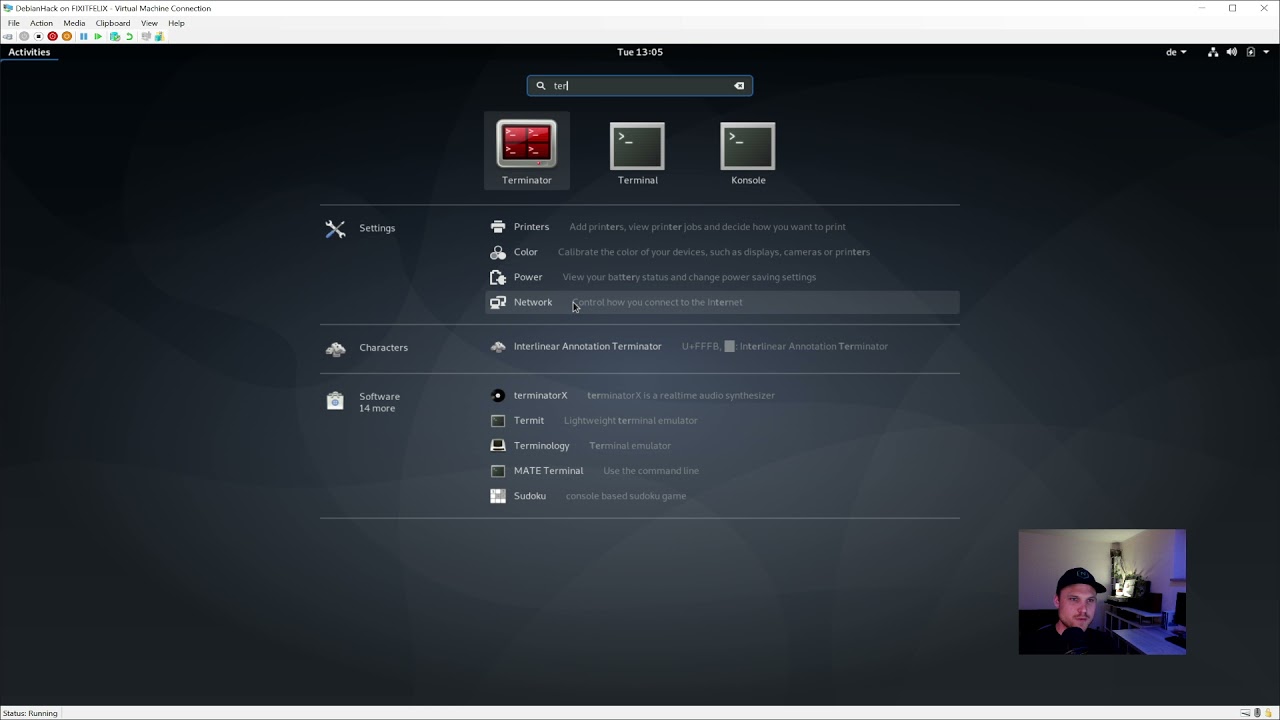Open Power settings result
Viewport: 1280px width, 720px height.
722,277
